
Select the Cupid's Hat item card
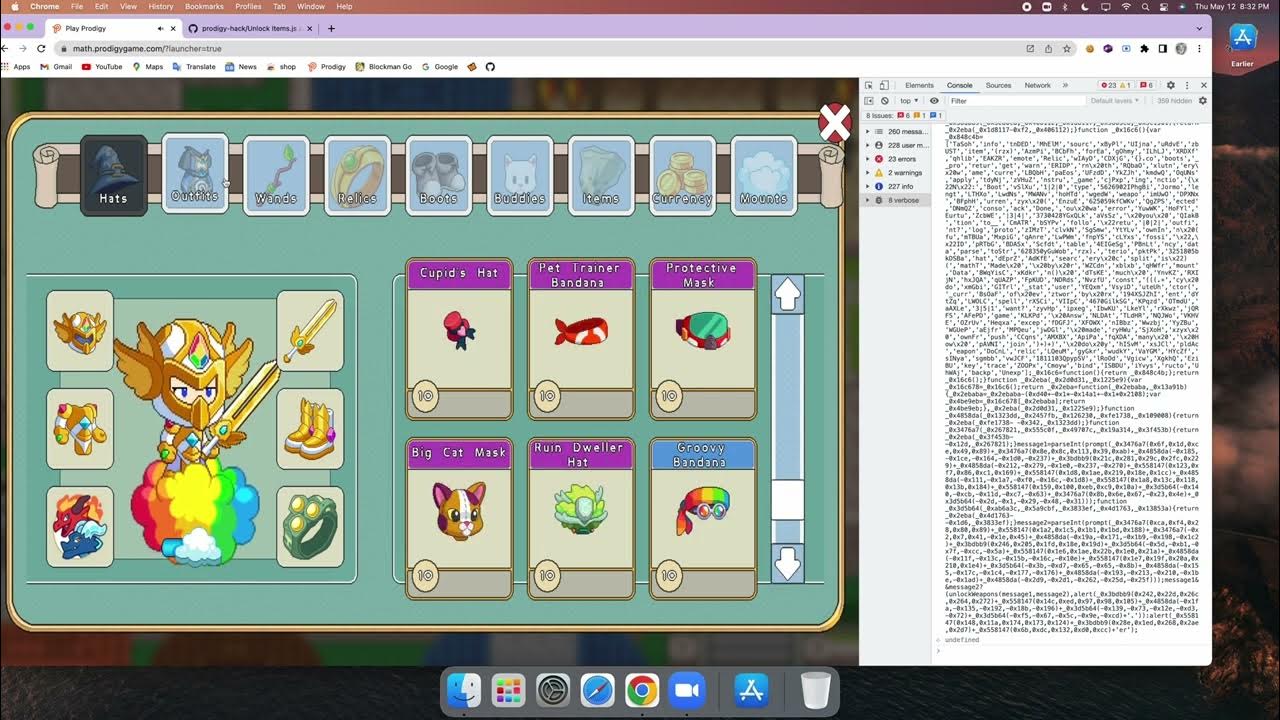point(459,339)
